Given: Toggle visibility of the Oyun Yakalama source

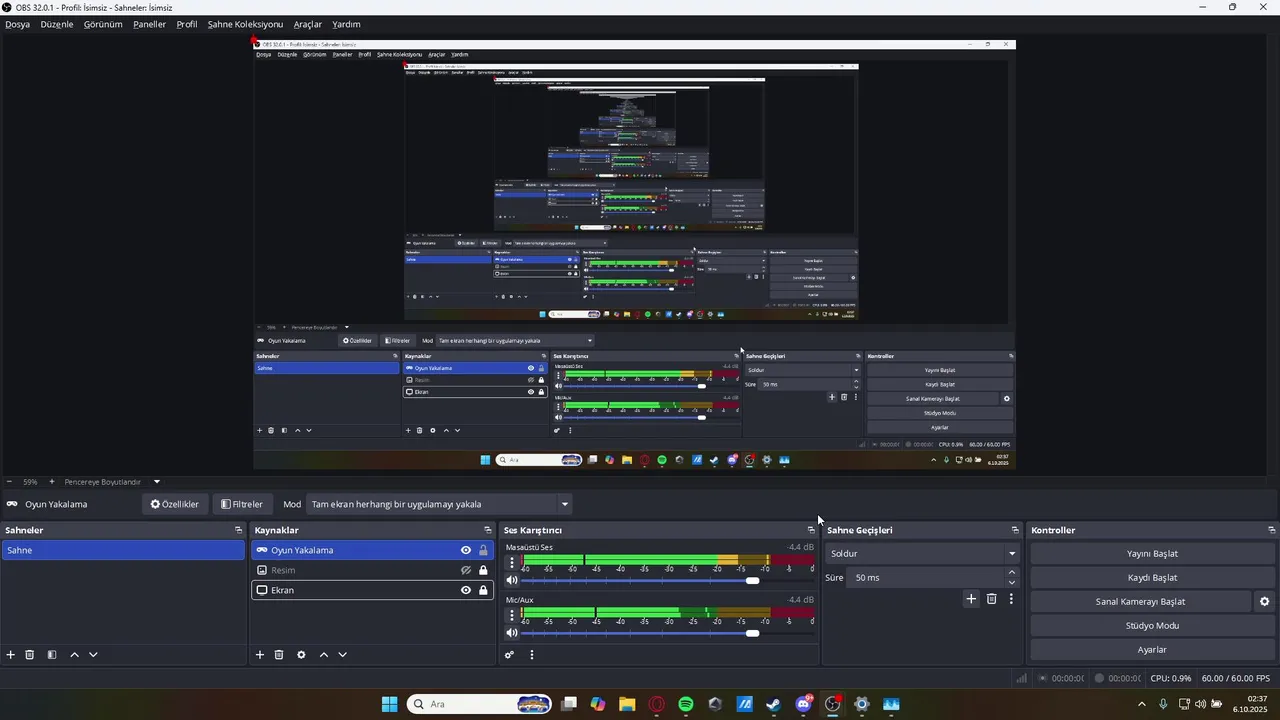Looking at the screenshot, I should 466,550.
